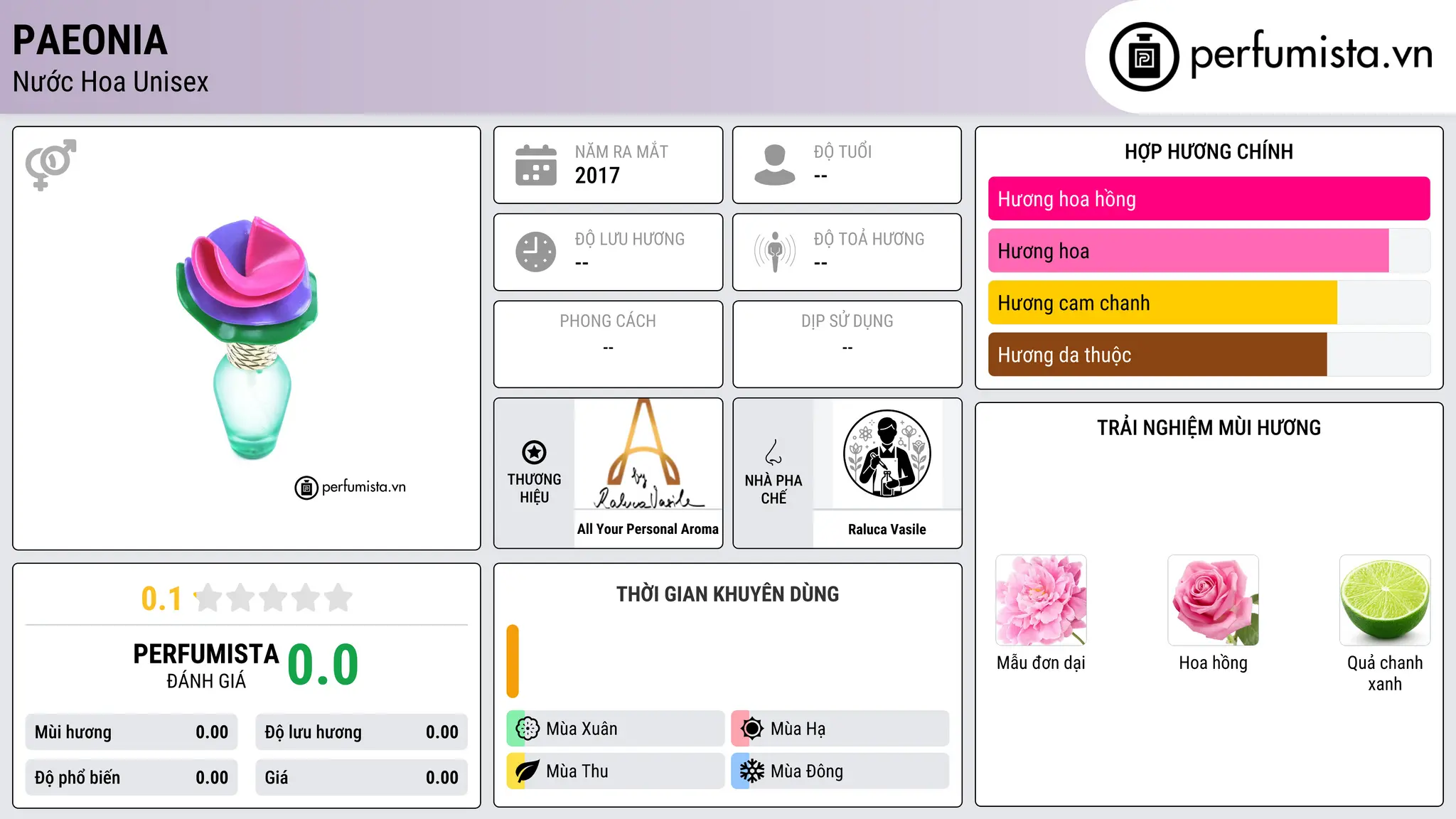
Task: Click the Quả chanh xanh caption text
Action: coord(1385,673)
